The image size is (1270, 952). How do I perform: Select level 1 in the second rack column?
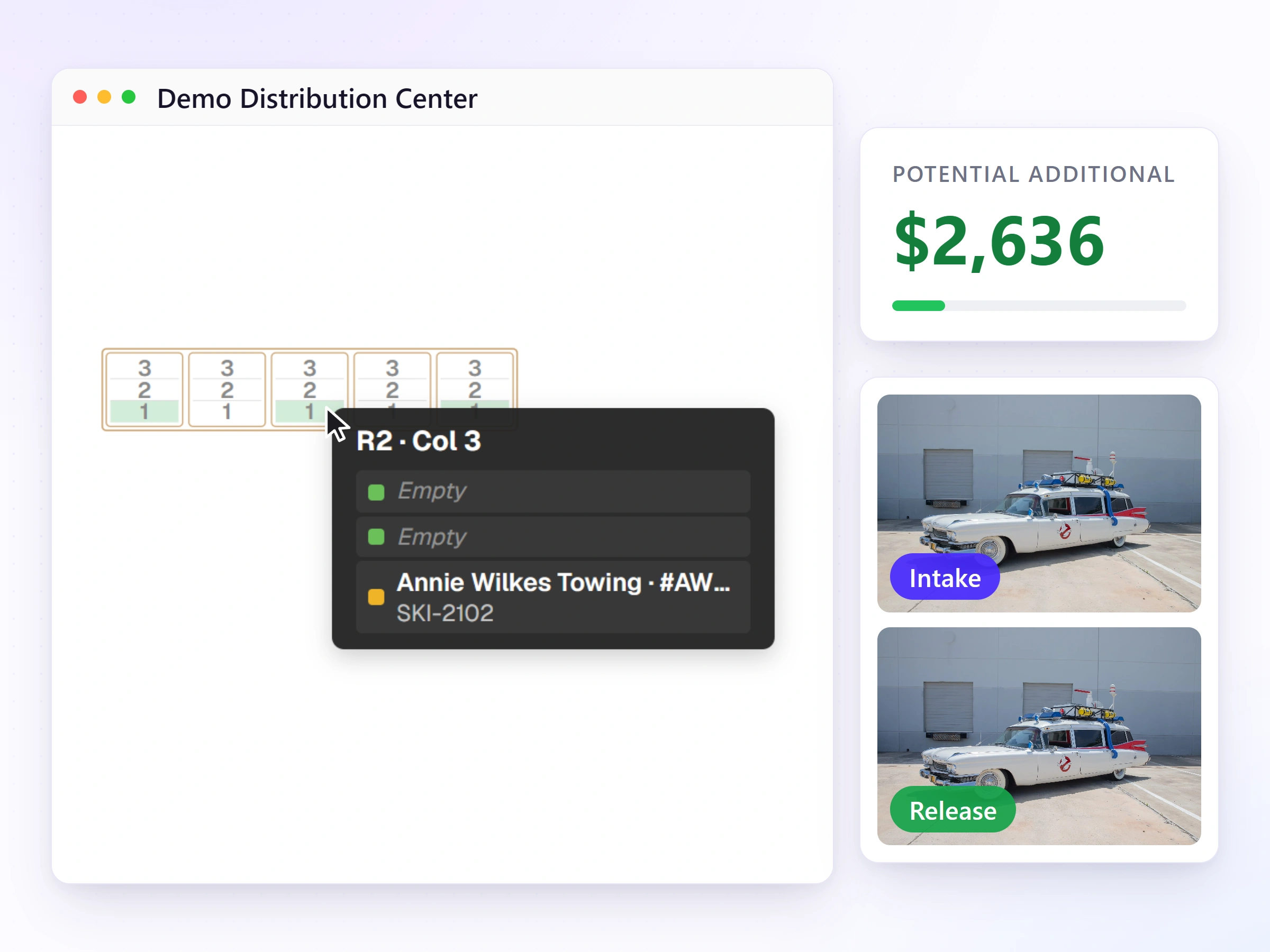(x=227, y=411)
